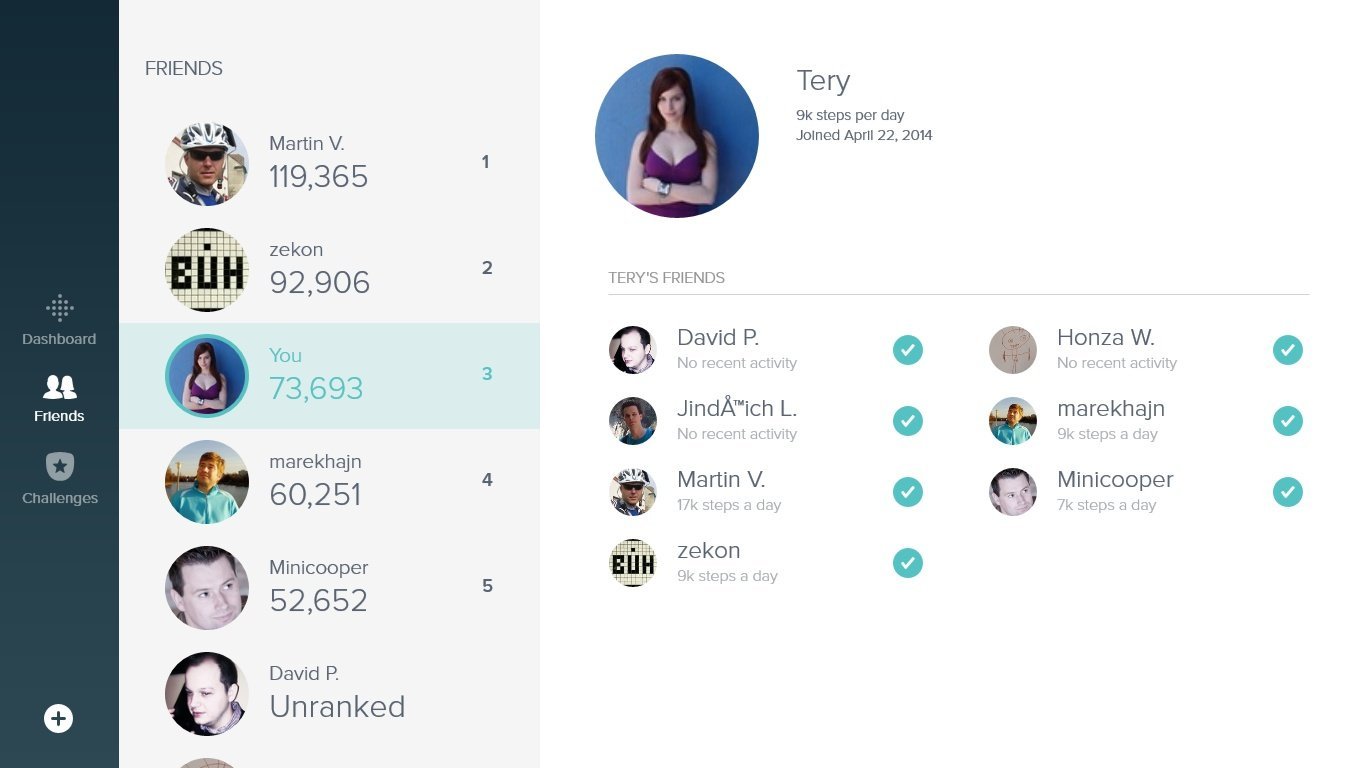Click zekon's pixel avatar in leaderboard
The image size is (1366, 768).
(207, 270)
